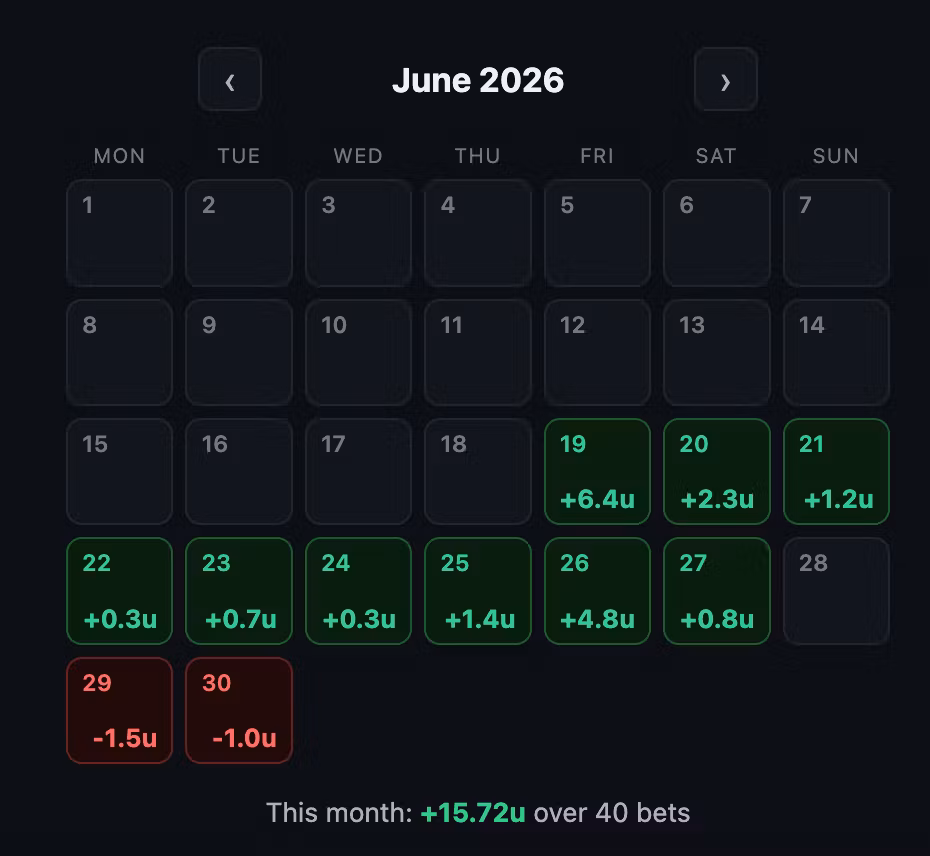
Task: Click the THU column header
Action: pyautogui.click(x=478, y=156)
